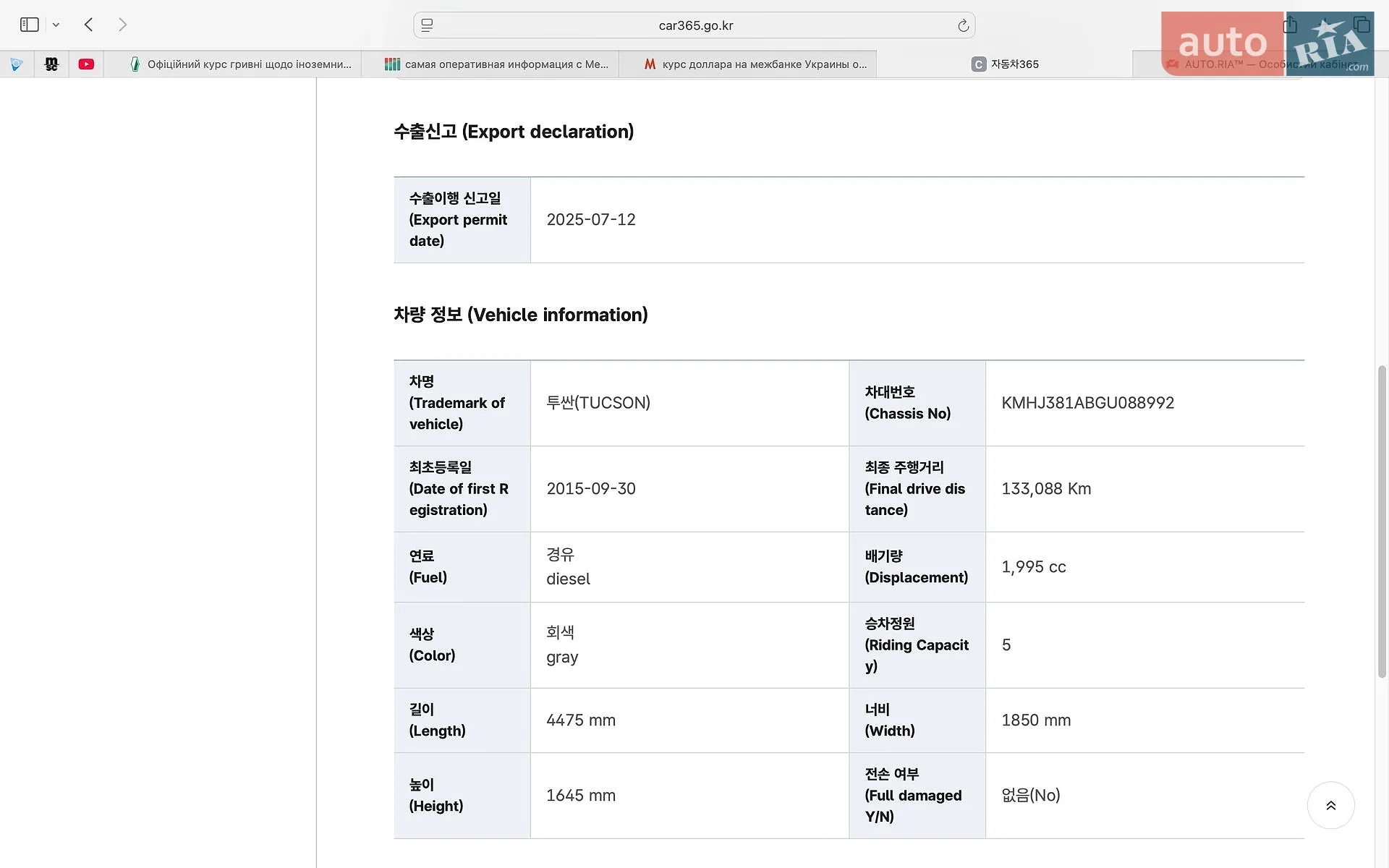Toggle the Safari sidebar button
The height and width of the screenshot is (868, 1389).
29,25
